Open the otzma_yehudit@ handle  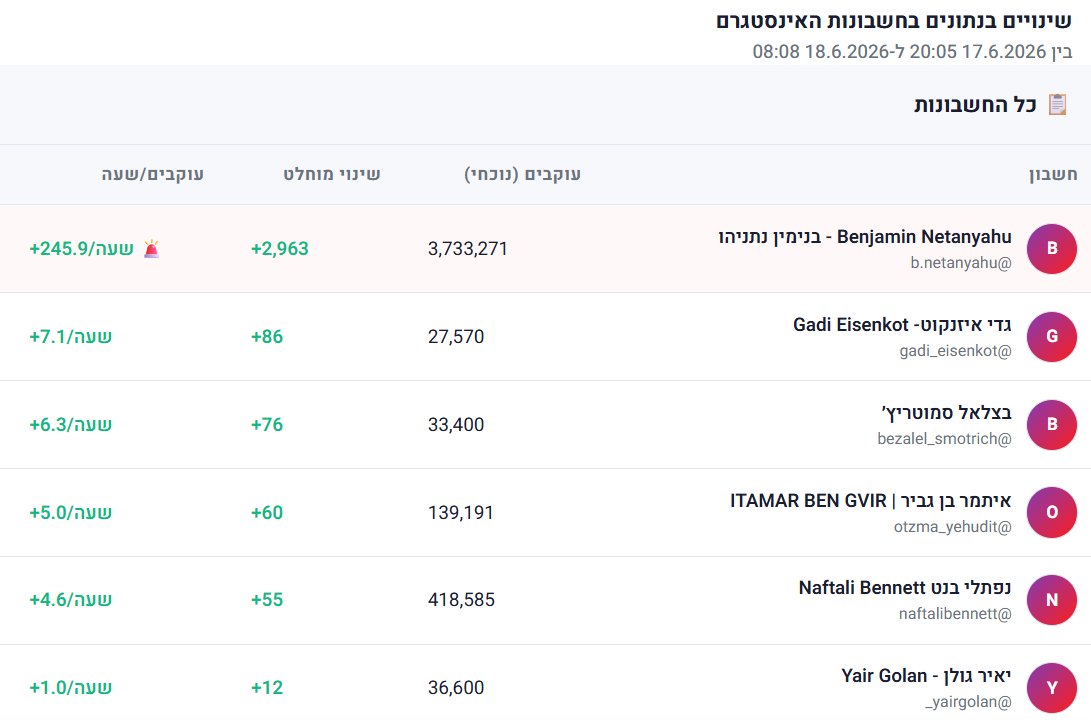click(x=953, y=527)
